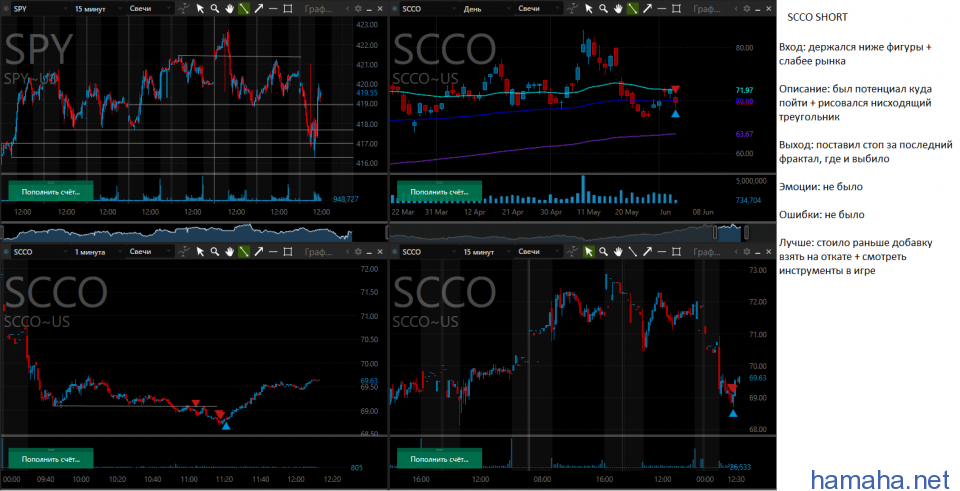Select magnifier tool in SCCO 15-minute chart

pos(603,251)
